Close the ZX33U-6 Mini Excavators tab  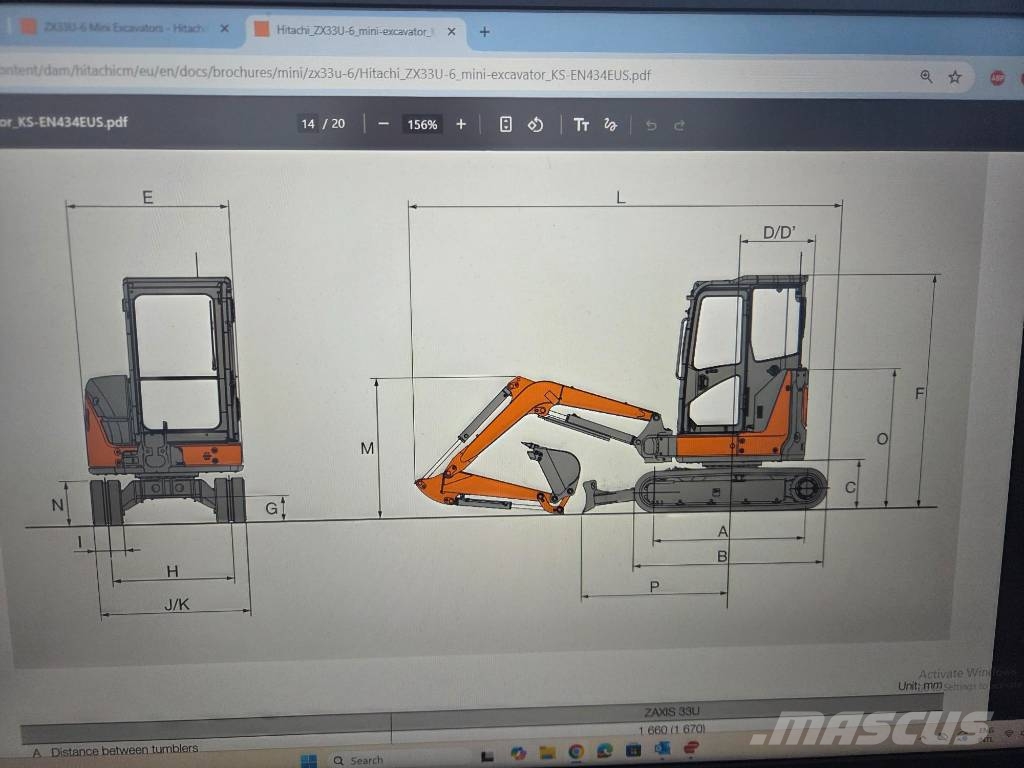click(x=224, y=28)
